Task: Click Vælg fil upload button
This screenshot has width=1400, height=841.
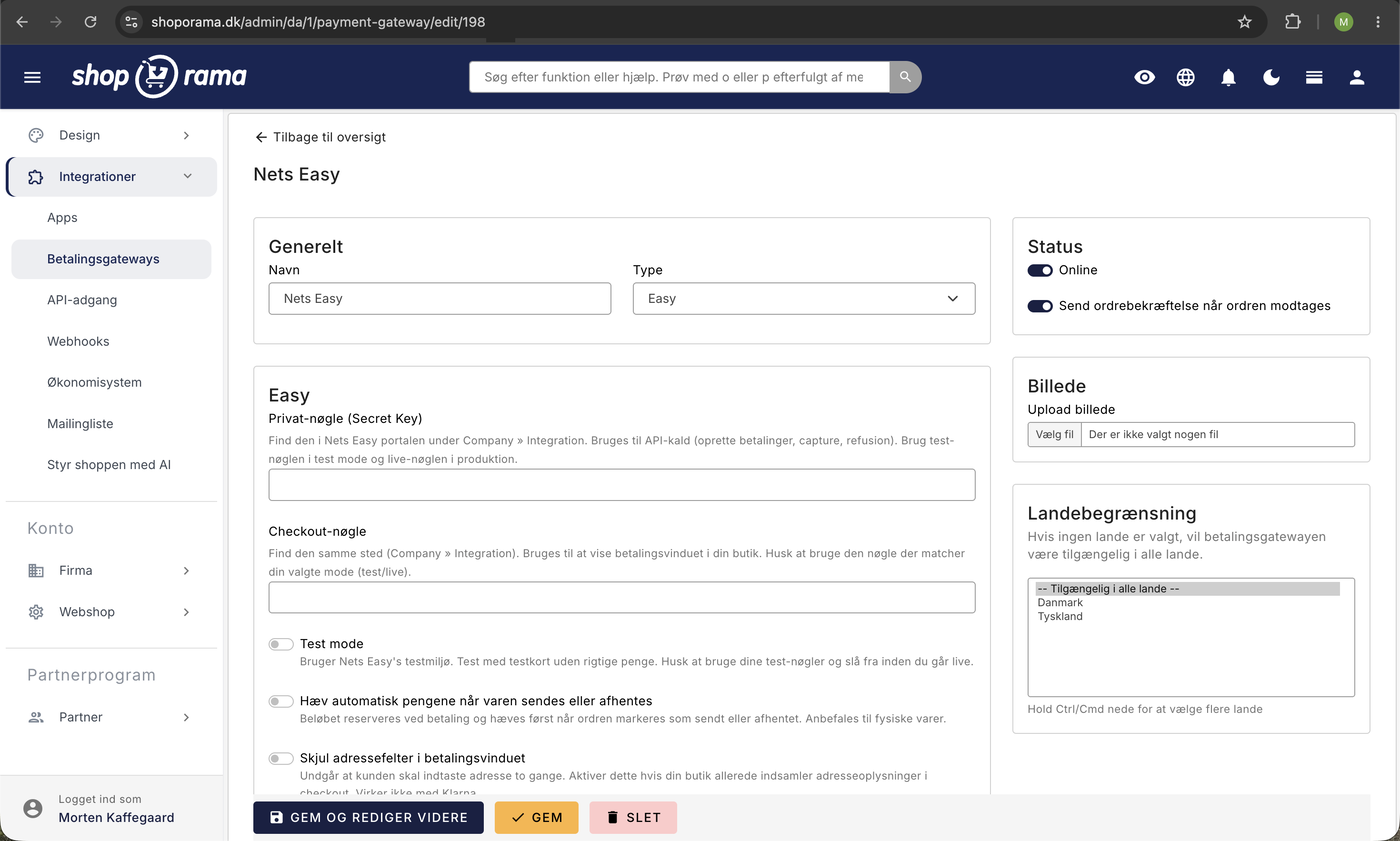Action: point(1055,434)
